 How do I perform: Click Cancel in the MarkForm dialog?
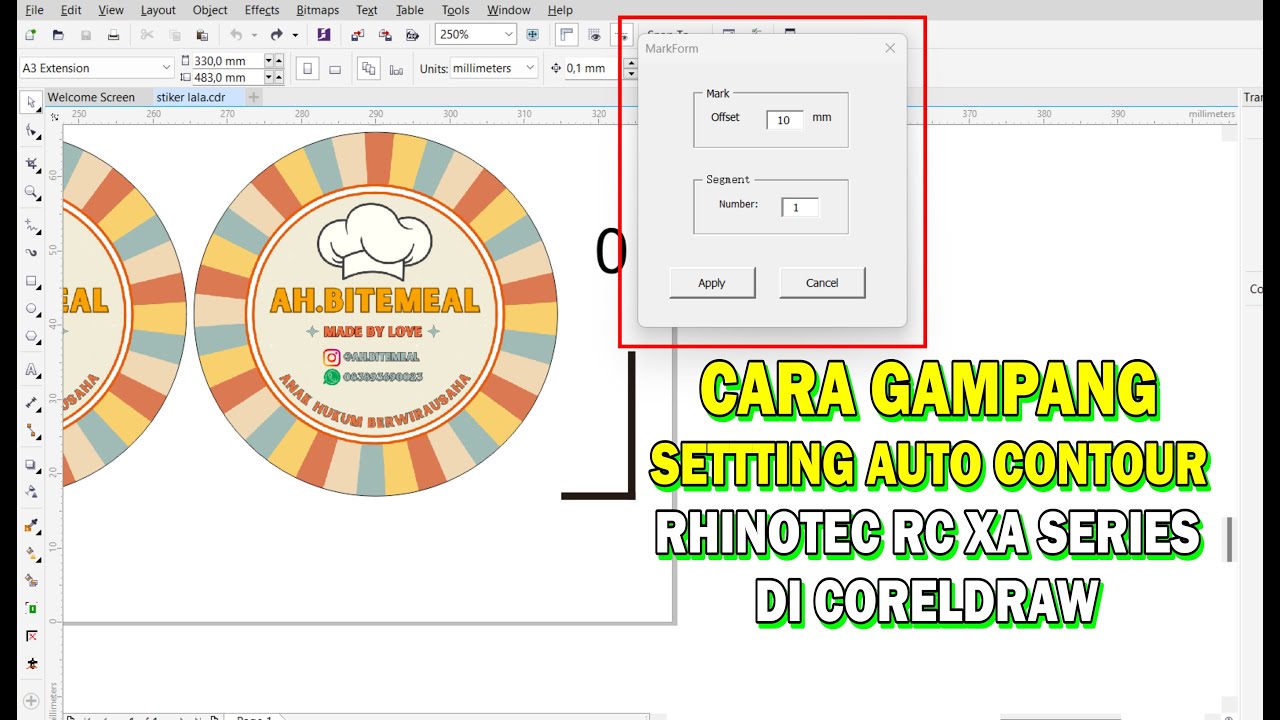click(x=822, y=283)
